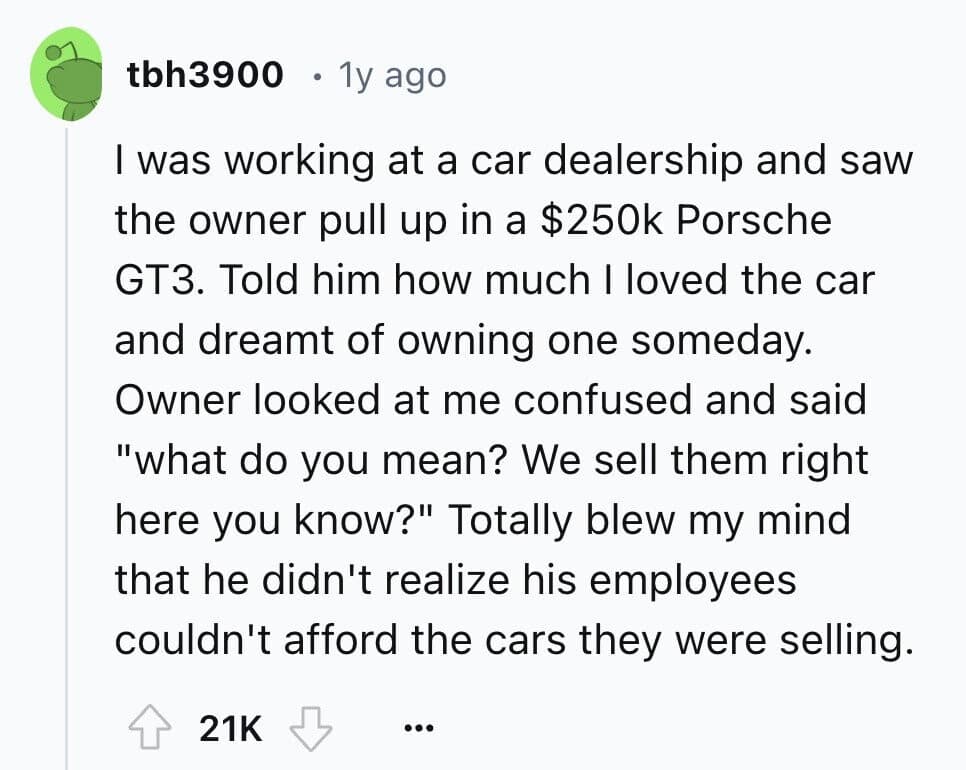This screenshot has width=966, height=770.
Task: Click the word "Porsche" in the comment
Action: tap(754, 220)
